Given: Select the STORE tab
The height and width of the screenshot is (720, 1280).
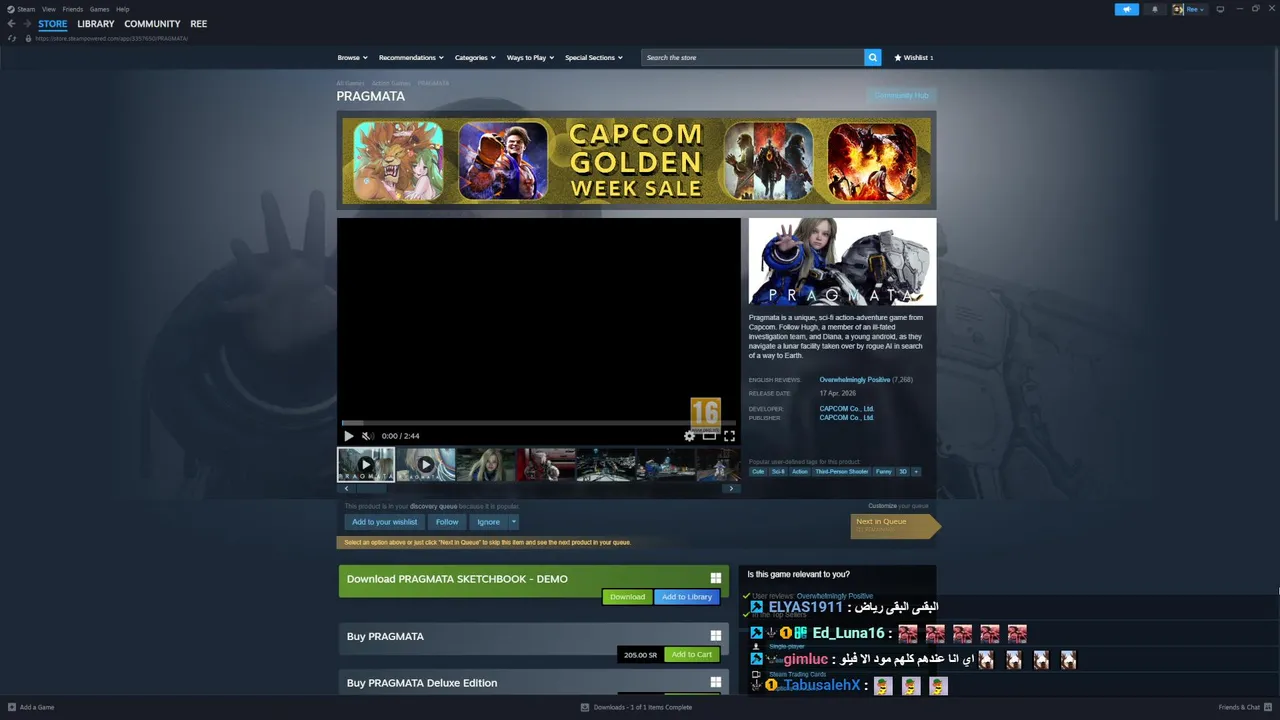Looking at the screenshot, I should pos(53,24).
